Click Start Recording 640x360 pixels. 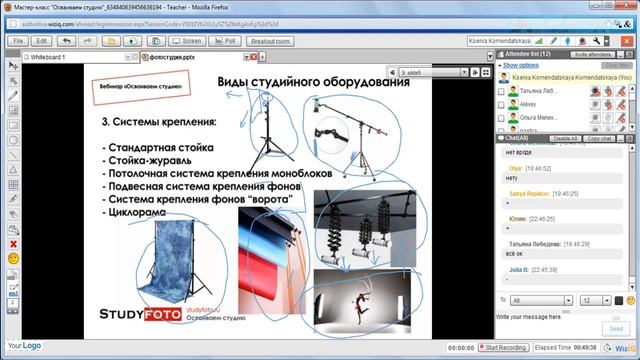tap(504, 348)
